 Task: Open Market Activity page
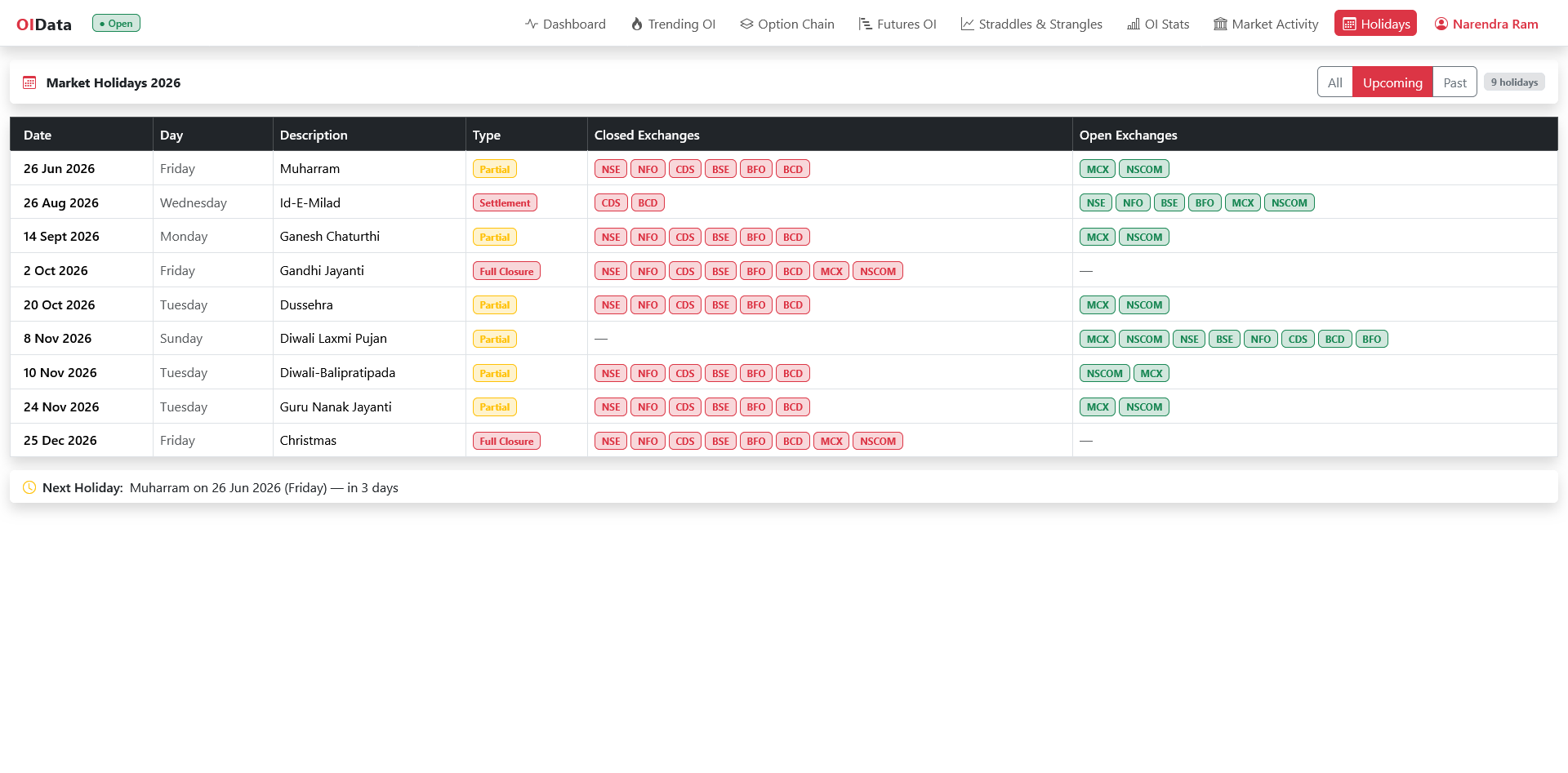tap(1266, 24)
